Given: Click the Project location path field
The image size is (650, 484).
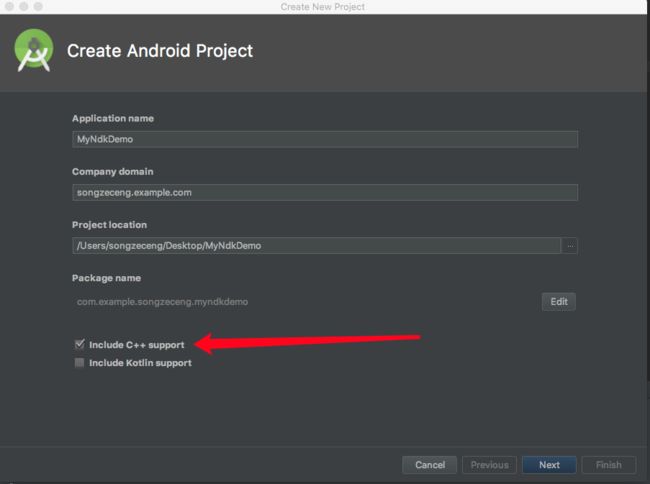Looking at the screenshot, I should tap(316, 246).
